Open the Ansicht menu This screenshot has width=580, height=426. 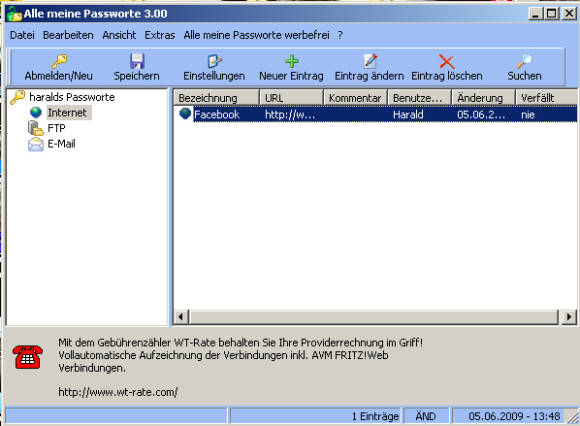click(x=119, y=35)
